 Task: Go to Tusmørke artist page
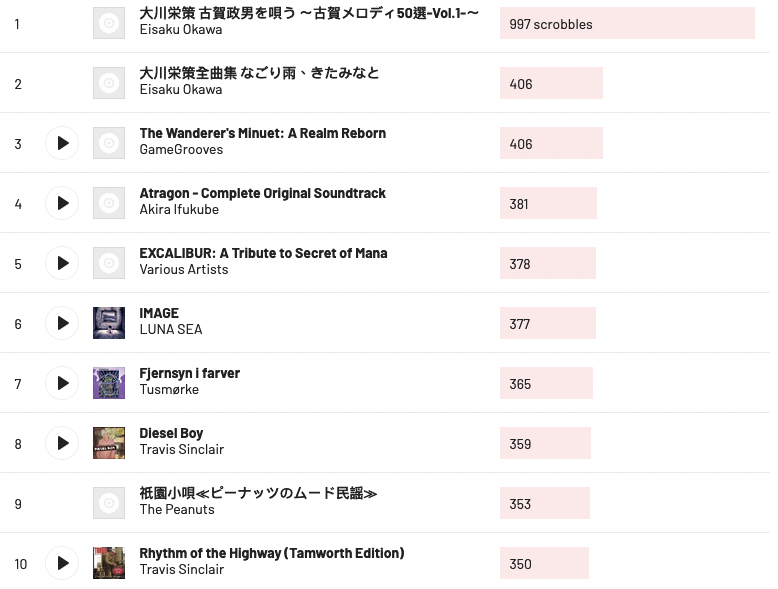169,390
